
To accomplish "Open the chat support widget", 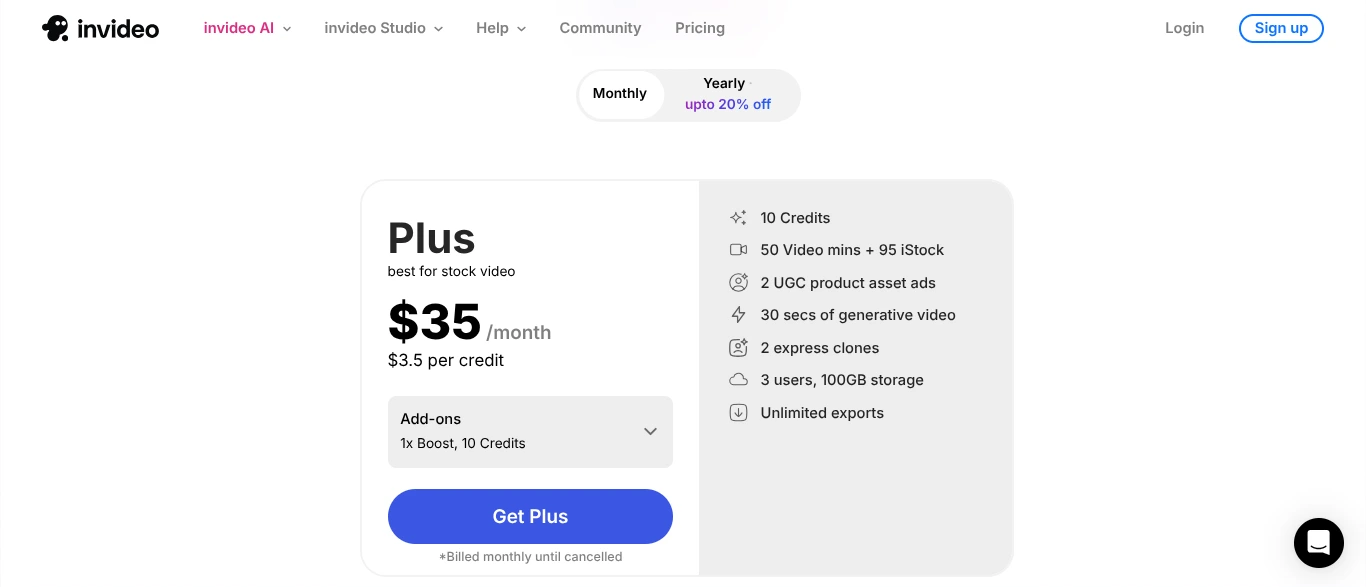I will [x=1318, y=543].
